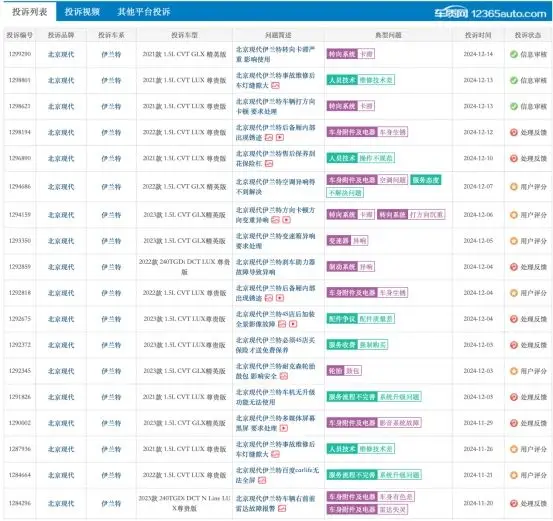Select the 变速器 异响 tag
Image resolution: width=553 pixels, height=521 pixels.
click(x=347, y=241)
